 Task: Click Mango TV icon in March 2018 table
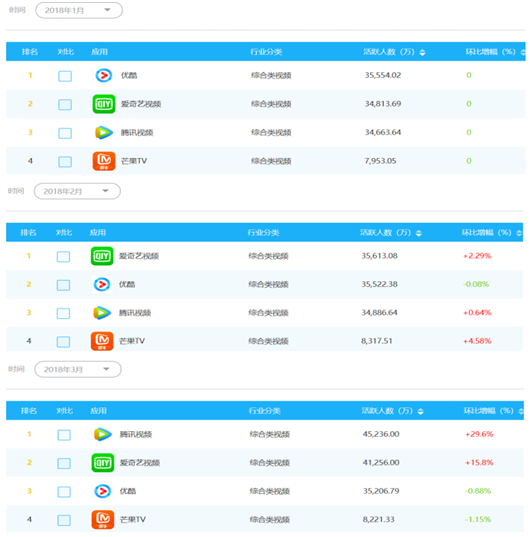click(x=103, y=520)
